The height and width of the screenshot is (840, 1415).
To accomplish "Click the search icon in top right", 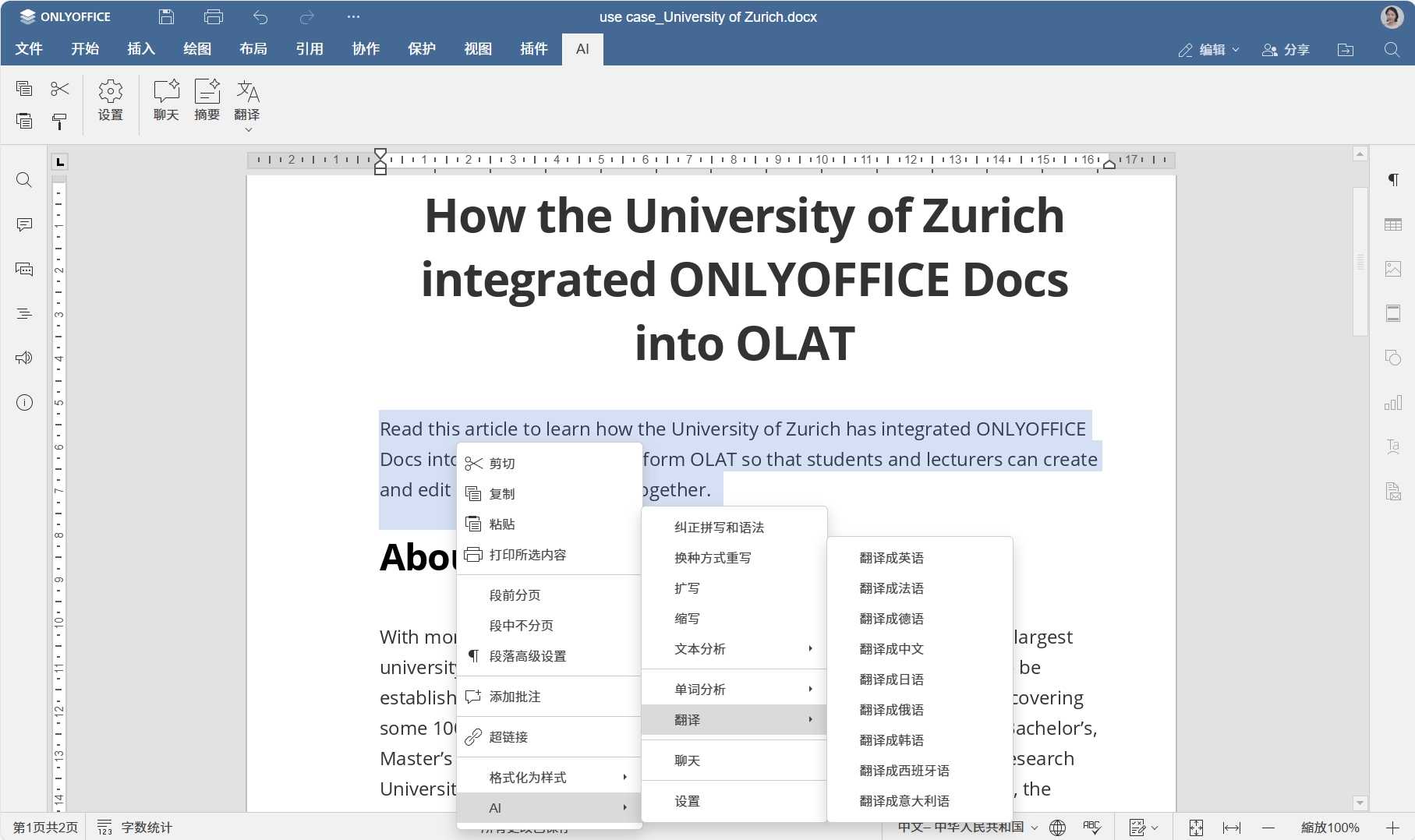I will click(x=1392, y=49).
